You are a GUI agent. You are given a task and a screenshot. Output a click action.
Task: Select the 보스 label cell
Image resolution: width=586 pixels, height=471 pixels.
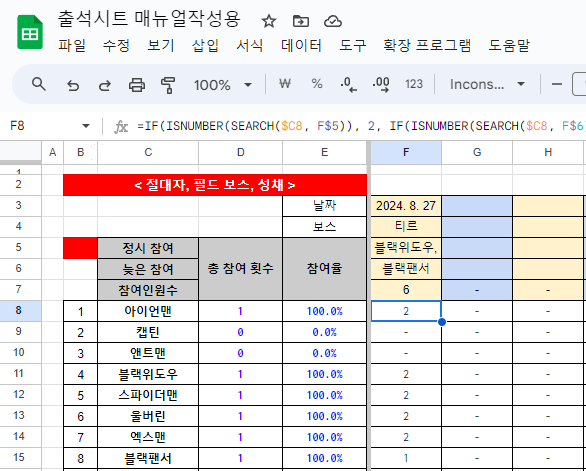tap(324, 227)
